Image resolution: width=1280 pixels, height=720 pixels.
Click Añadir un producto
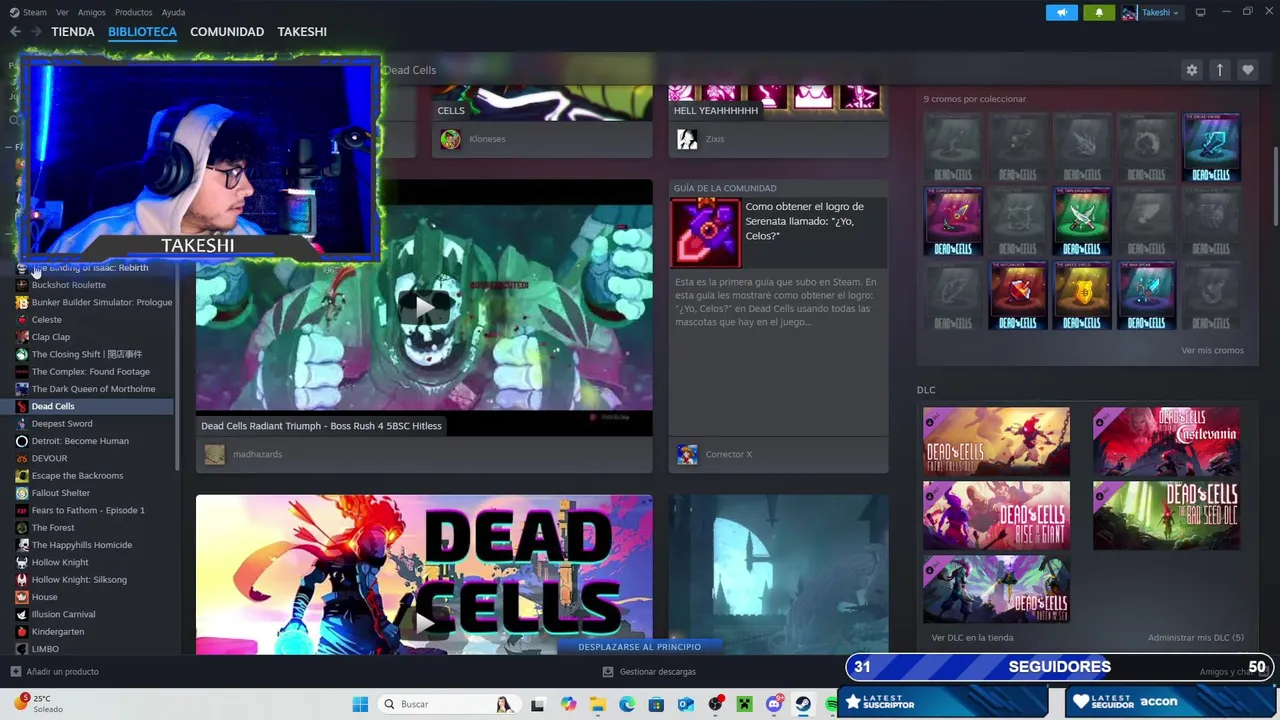point(54,672)
